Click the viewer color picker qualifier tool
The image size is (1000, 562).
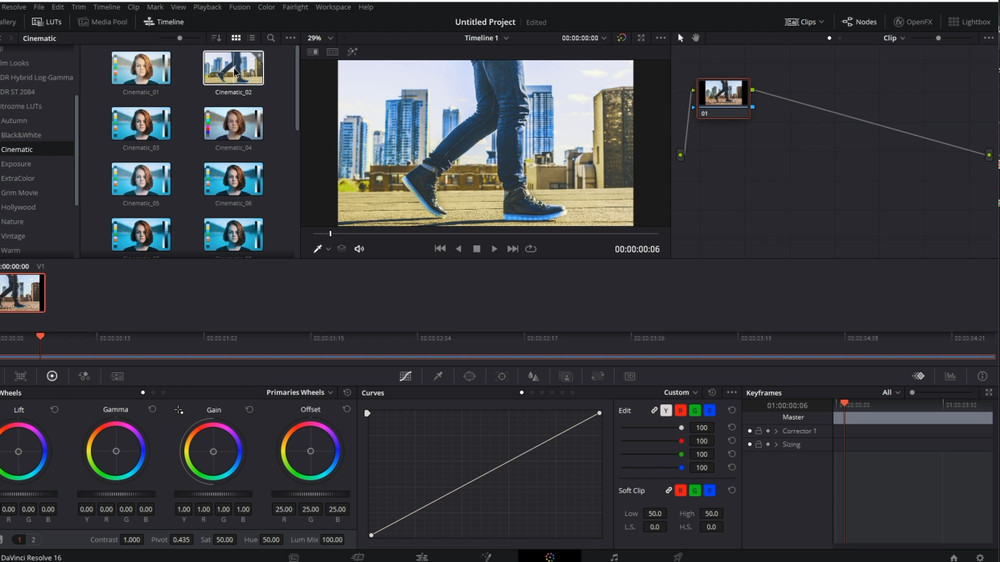(318, 249)
